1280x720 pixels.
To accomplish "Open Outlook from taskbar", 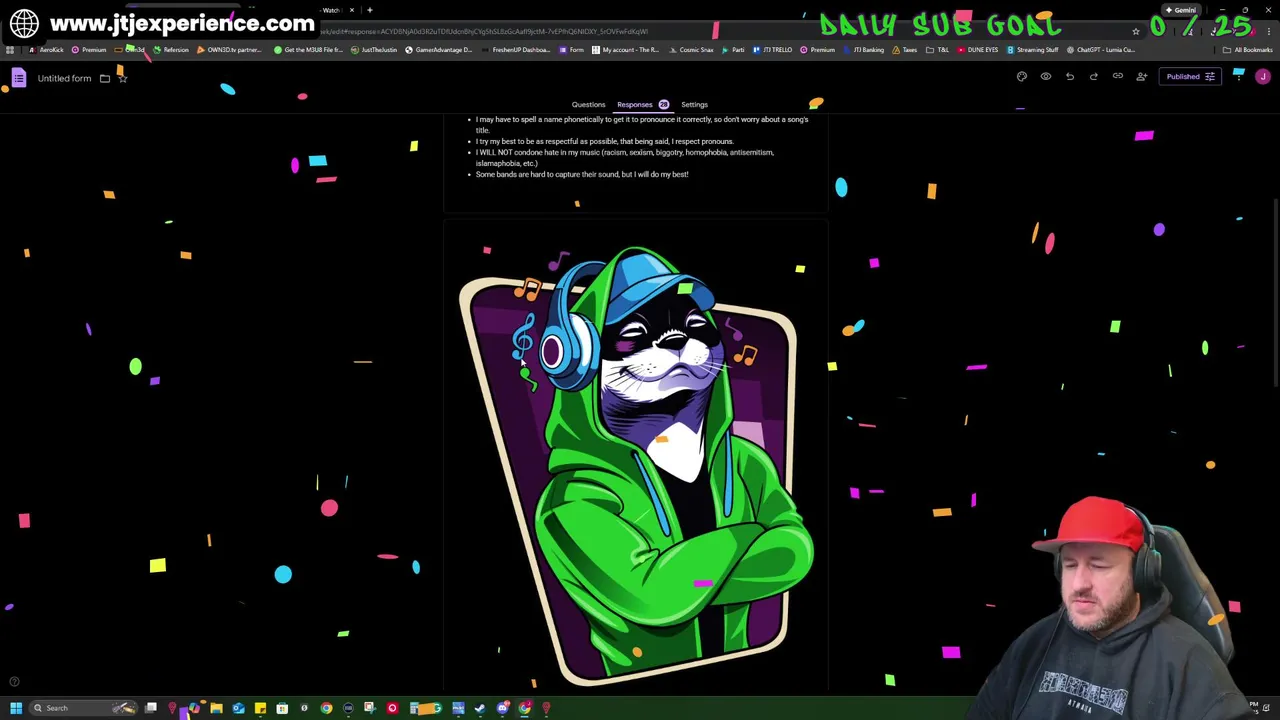I will click(238, 708).
